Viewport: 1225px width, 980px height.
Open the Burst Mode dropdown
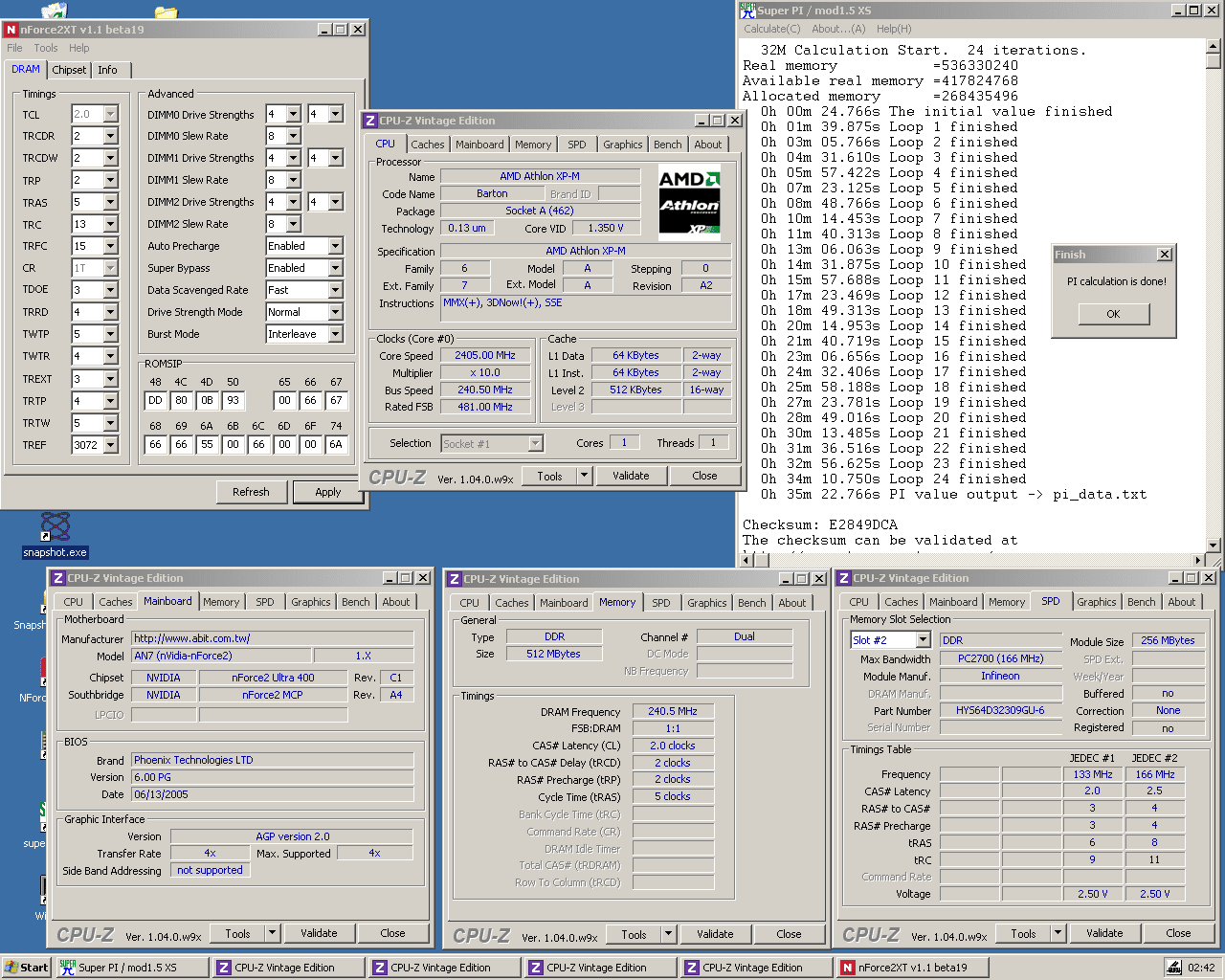pyautogui.click(x=336, y=334)
